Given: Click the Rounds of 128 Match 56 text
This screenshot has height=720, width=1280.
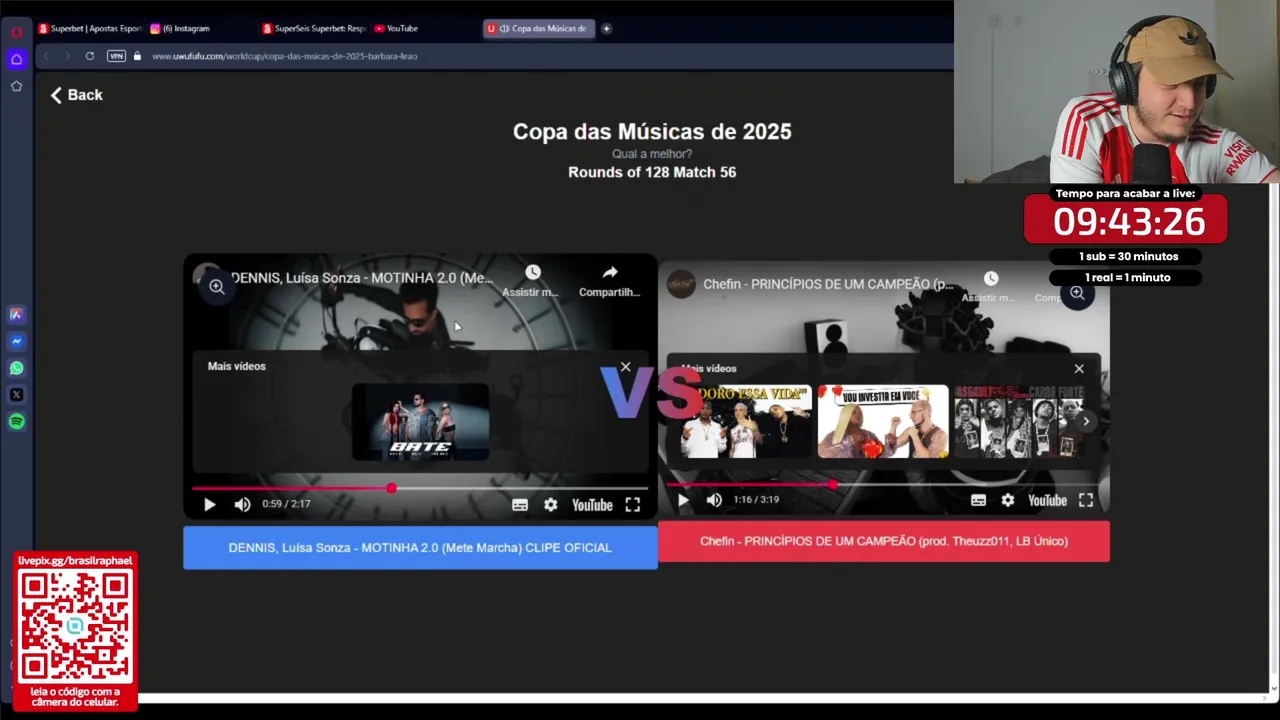Looking at the screenshot, I should click(x=652, y=172).
